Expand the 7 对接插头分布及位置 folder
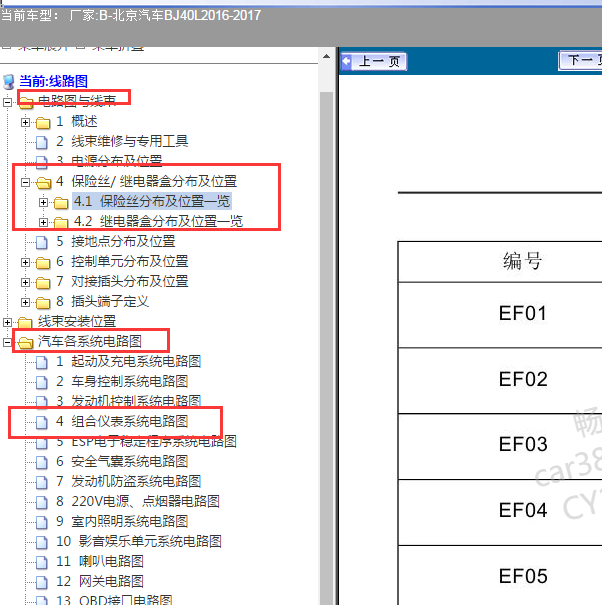Screen dimensions: 602x605 (x=25, y=282)
